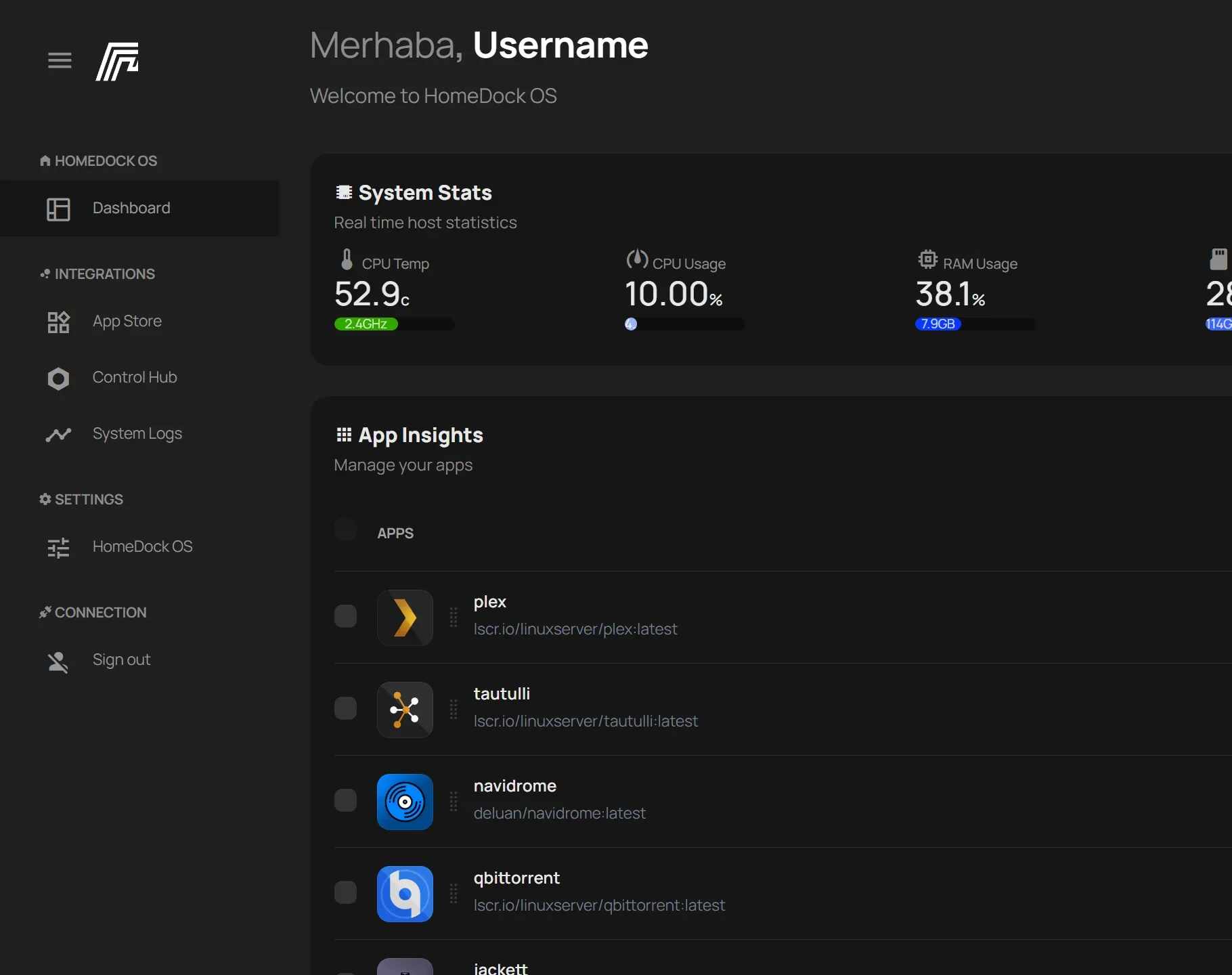The image size is (1232, 975).
Task: Open the Integrations section header
Action: click(x=97, y=274)
